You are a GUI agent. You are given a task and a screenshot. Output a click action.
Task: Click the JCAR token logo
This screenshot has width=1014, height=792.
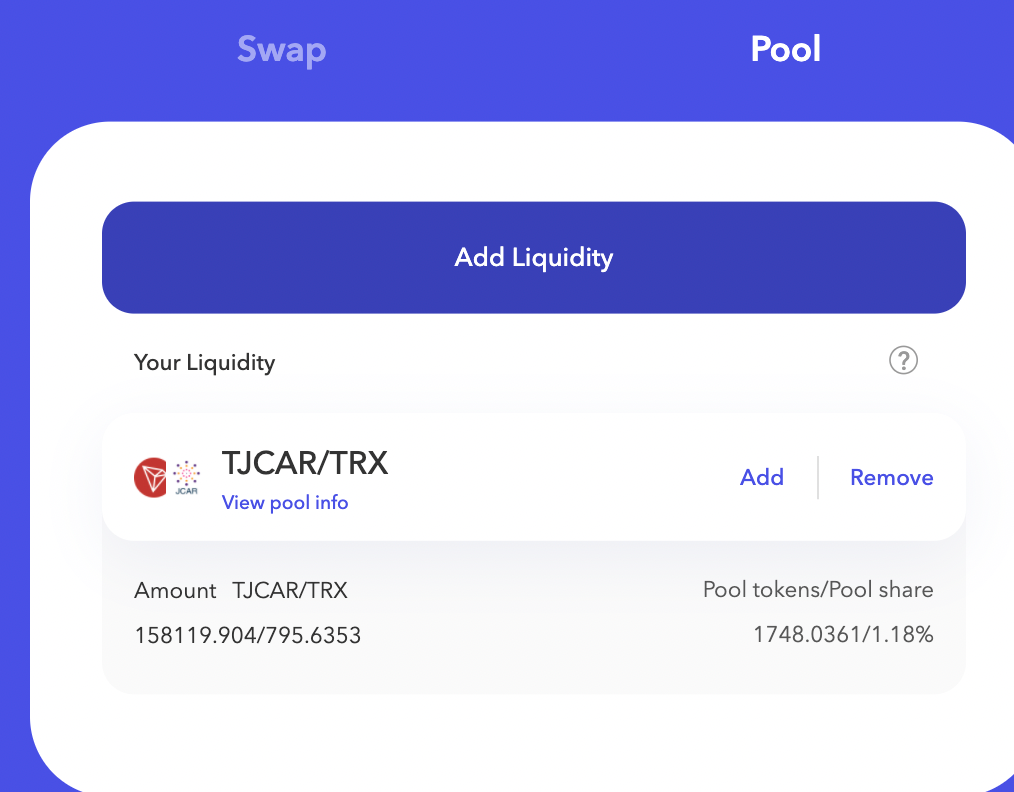[x=186, y=478]
